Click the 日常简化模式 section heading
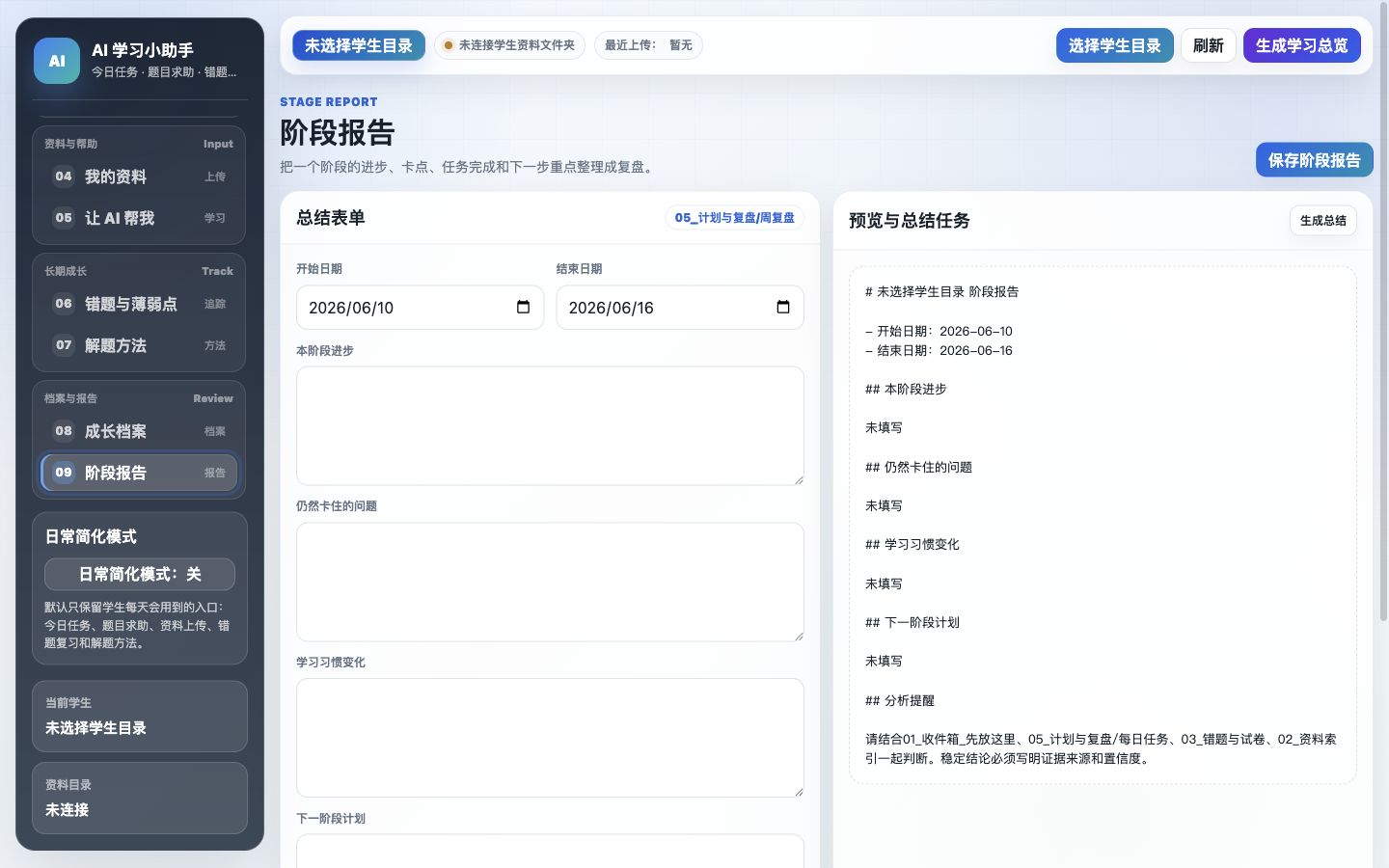This screenshot has height=868, width=1389. 91,536
